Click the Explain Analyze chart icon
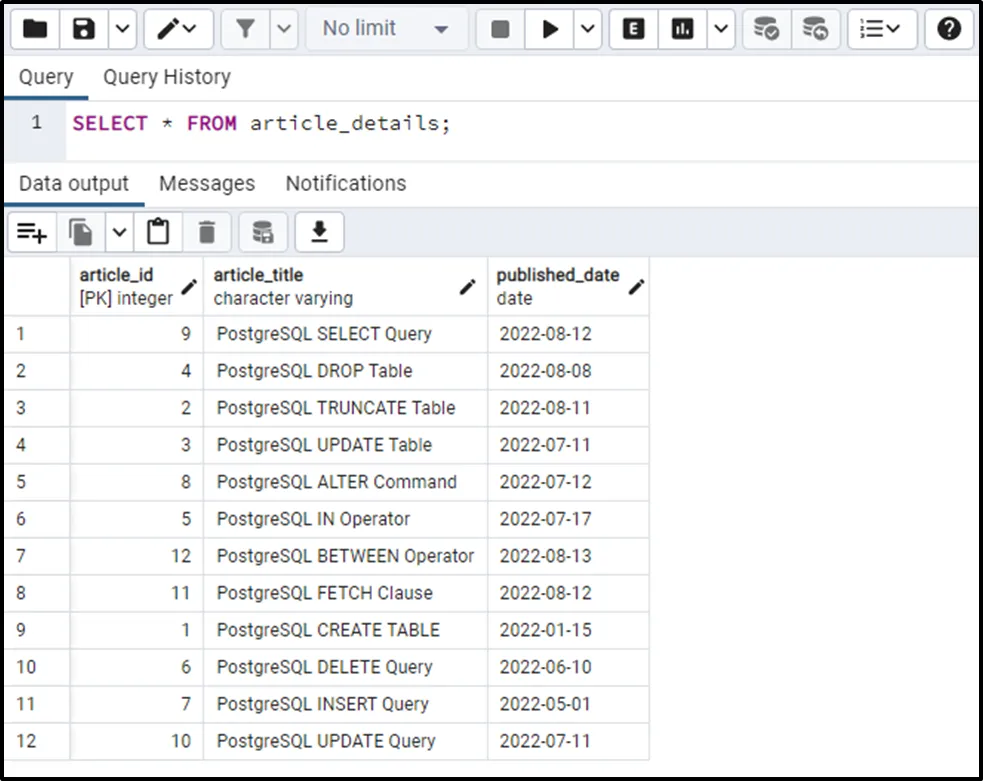 683,30
